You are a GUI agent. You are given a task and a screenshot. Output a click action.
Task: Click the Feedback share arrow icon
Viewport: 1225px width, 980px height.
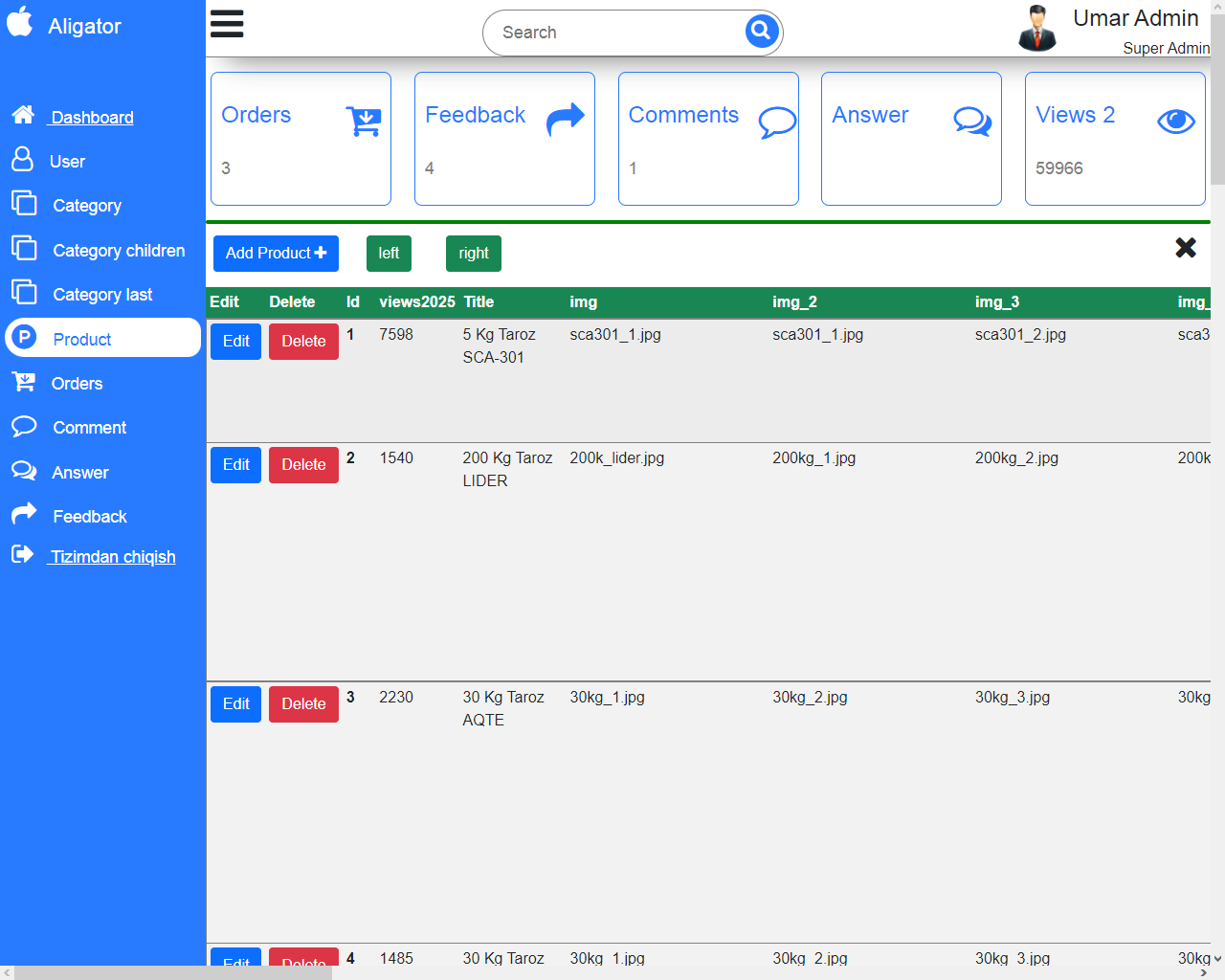click(x=566, y=120)
